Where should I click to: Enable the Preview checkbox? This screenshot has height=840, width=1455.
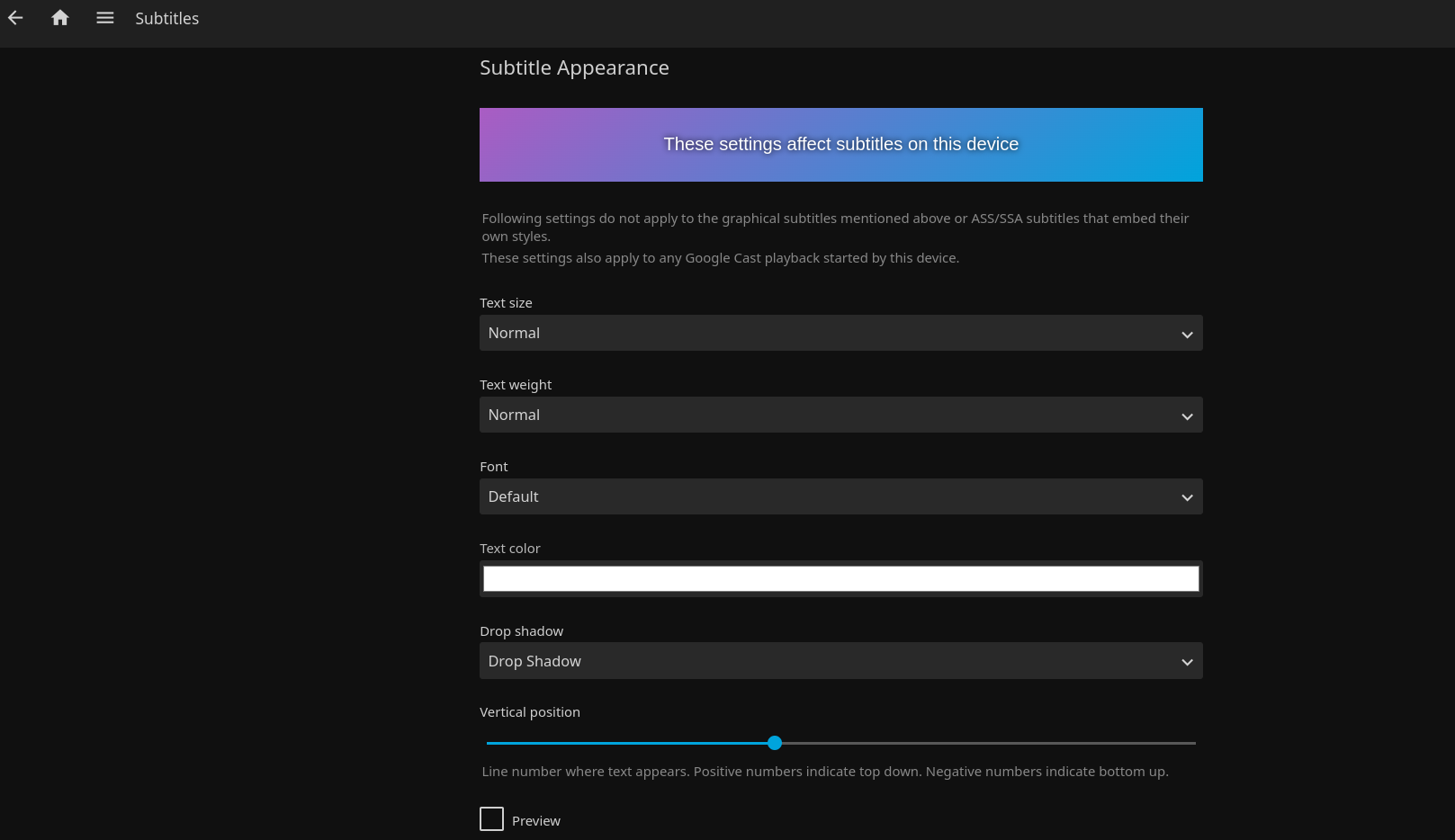click(x=491, y=819)
